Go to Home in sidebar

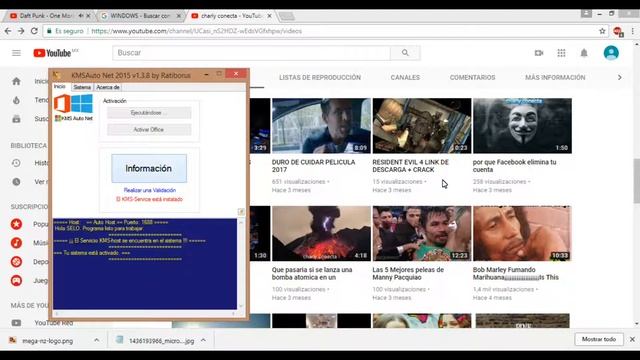pyautogui.click(x=16, y=81)
